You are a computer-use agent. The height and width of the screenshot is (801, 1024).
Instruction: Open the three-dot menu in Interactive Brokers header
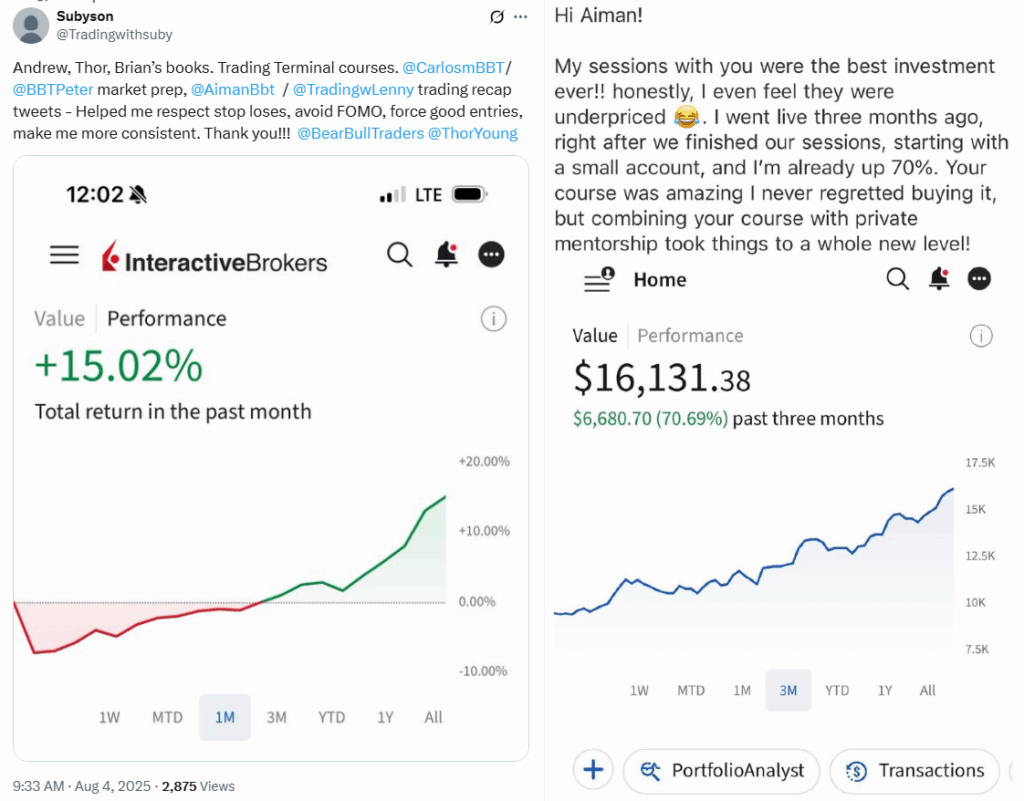pos(491,255)
